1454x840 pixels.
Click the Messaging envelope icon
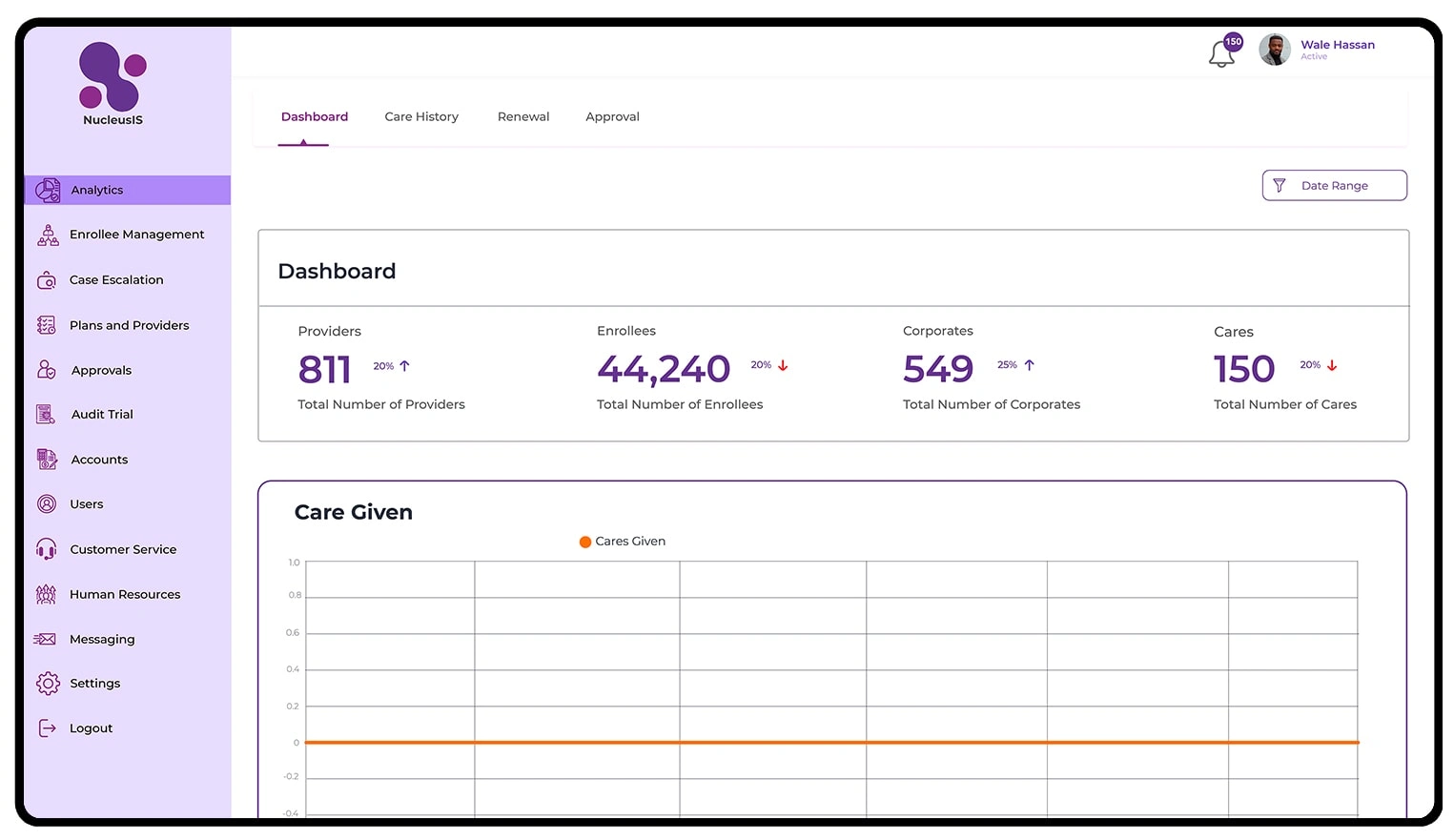(45, 639)
